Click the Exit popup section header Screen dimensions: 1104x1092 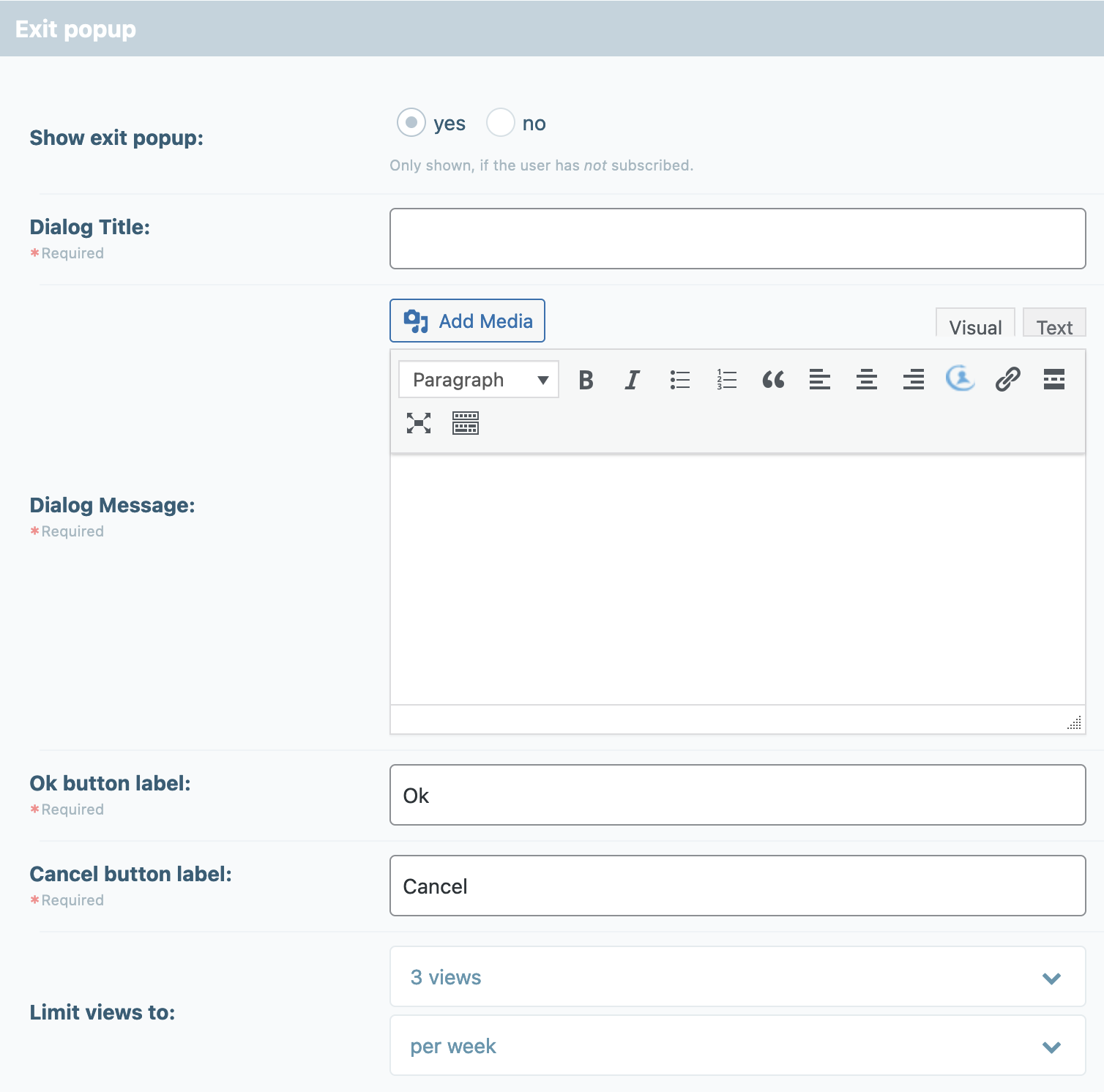pos(552,29)
